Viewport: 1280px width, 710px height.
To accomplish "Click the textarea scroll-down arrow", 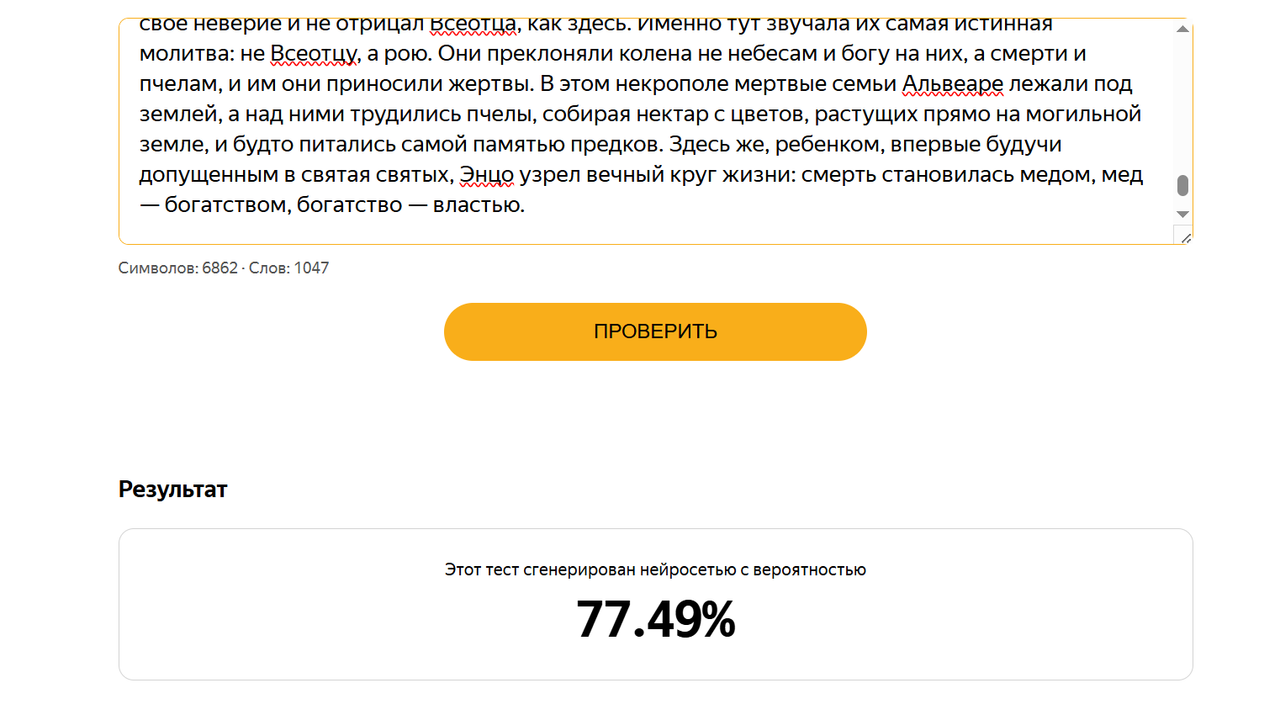I will [1183, 214].
